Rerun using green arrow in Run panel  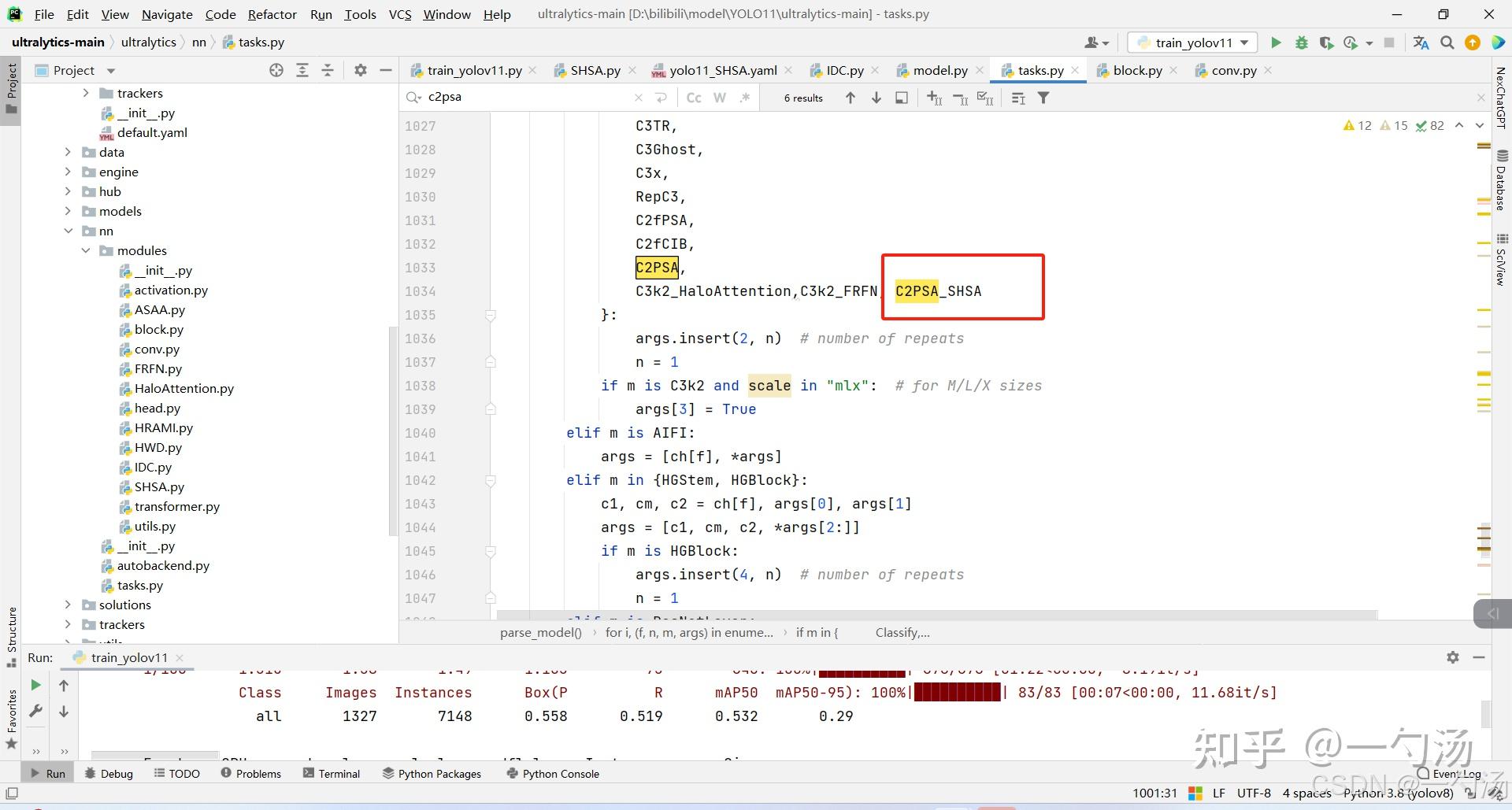pos(35,686)
